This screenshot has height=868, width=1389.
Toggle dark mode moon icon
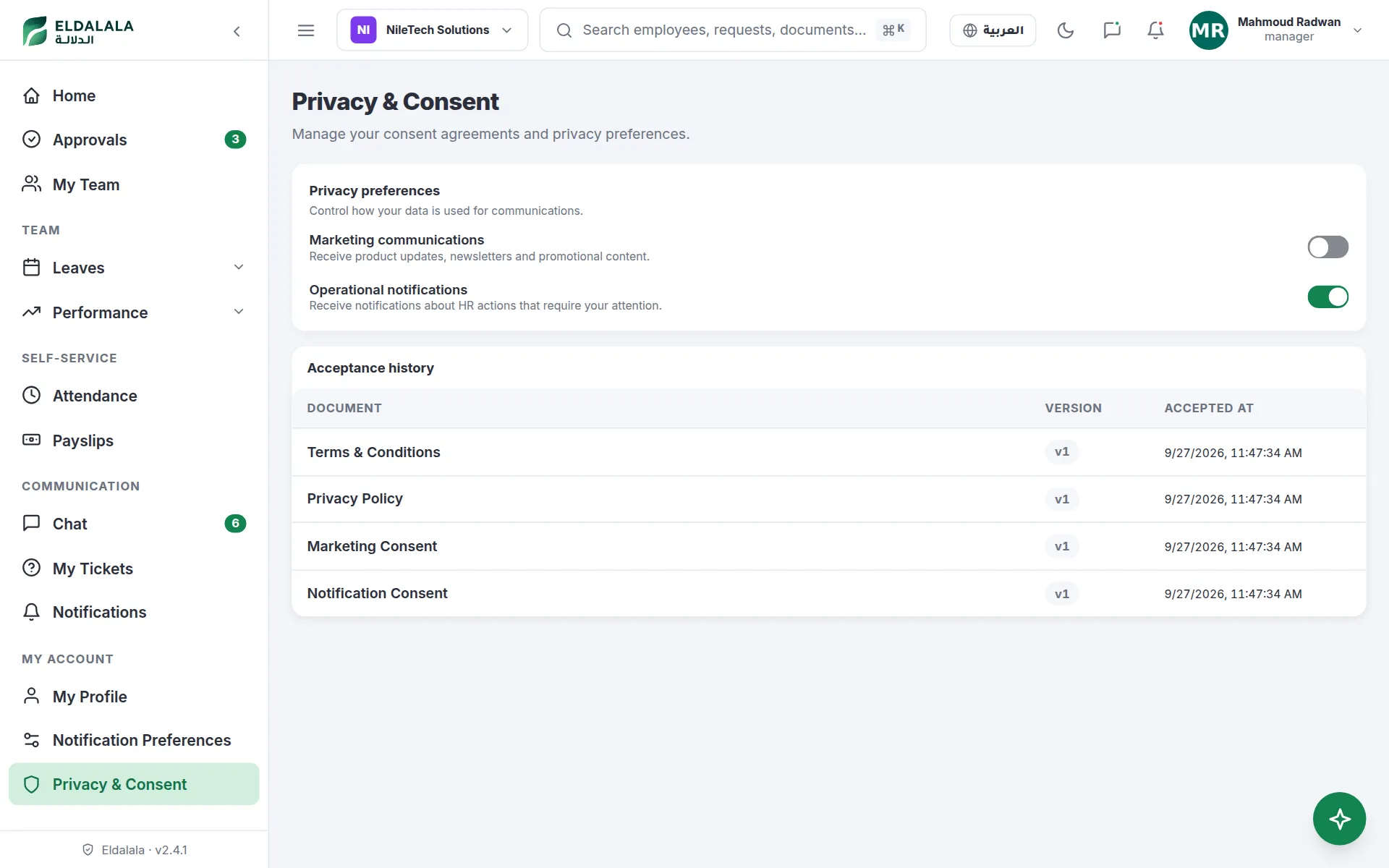tap(1066, 30)
